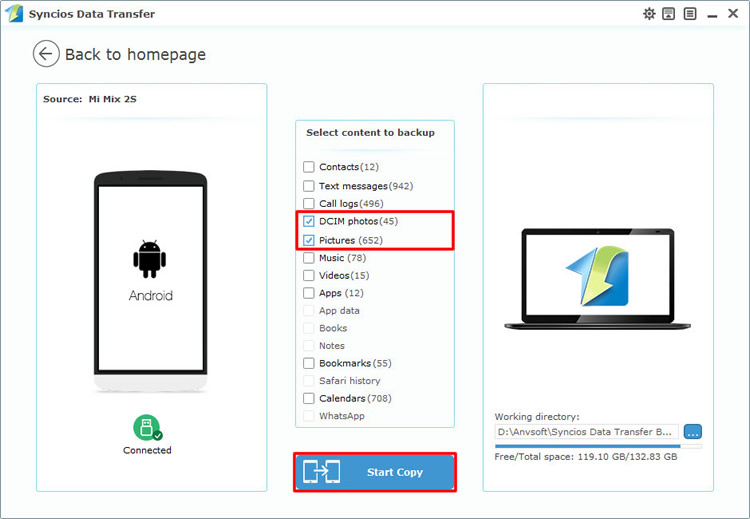Check the Bookmarks(55) checkbox

point(309,363)
